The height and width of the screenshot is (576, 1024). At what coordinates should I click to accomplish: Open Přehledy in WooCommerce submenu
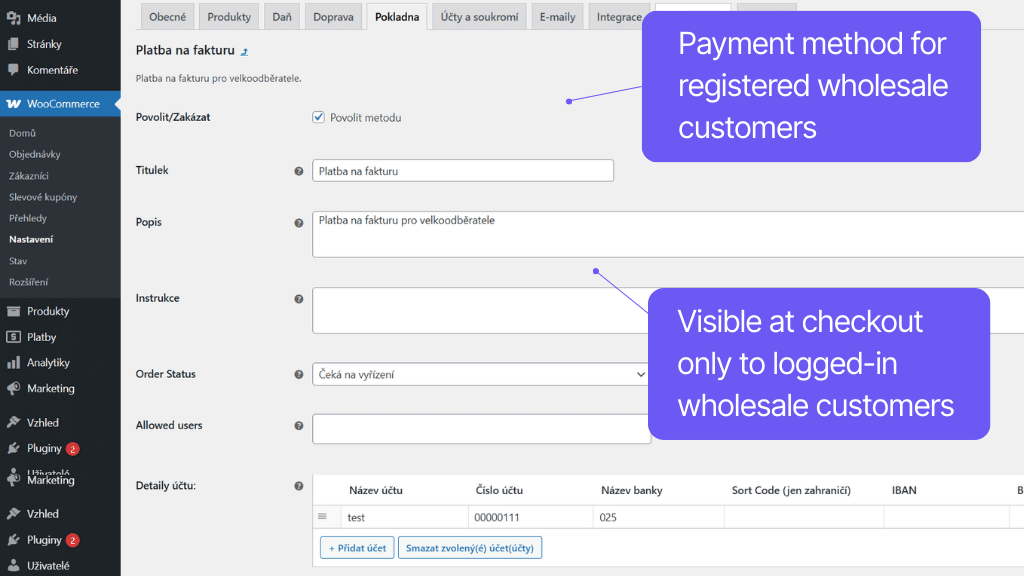(28, 218)
